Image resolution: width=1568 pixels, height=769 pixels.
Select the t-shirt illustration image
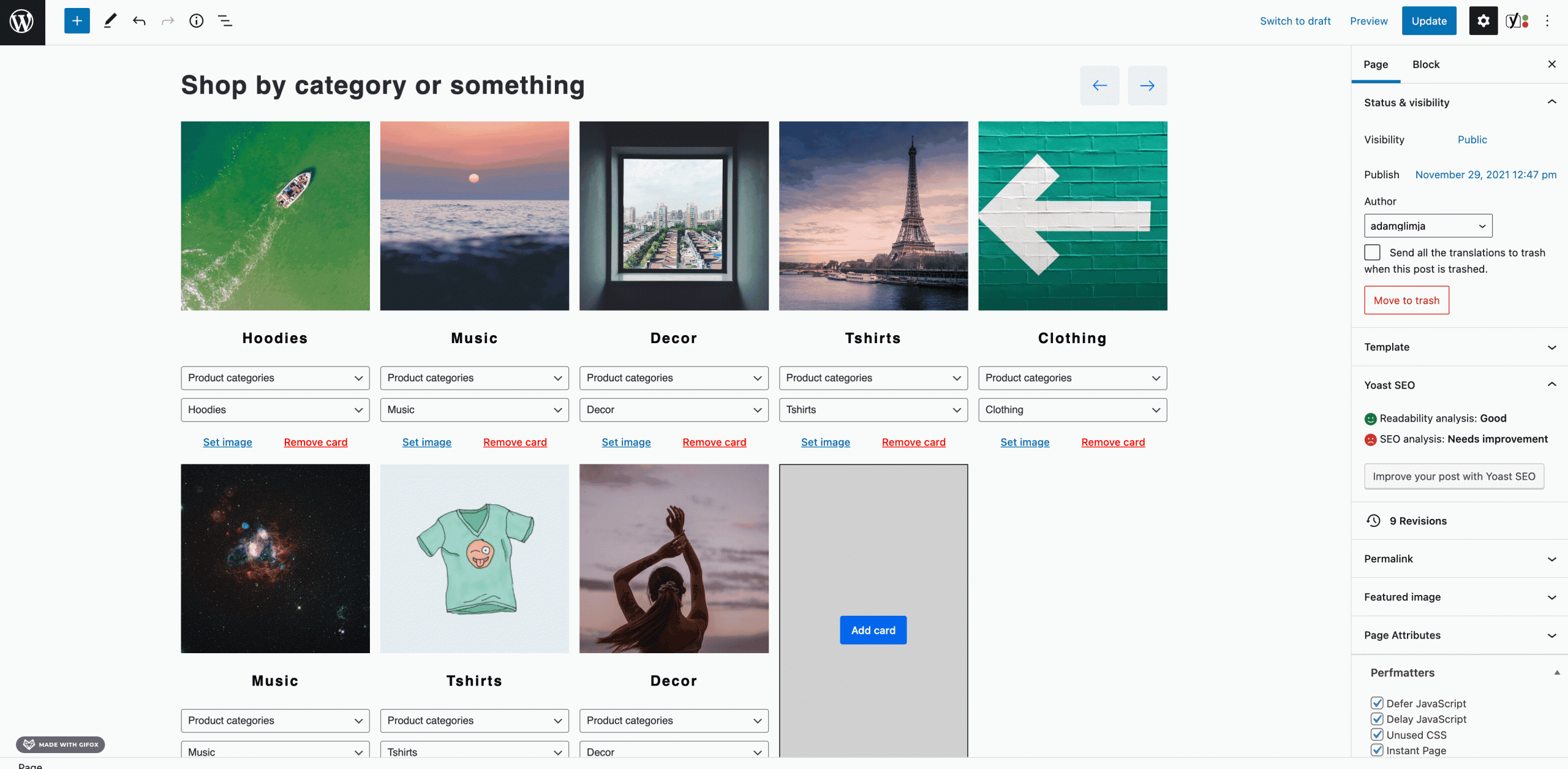[475, 559]
